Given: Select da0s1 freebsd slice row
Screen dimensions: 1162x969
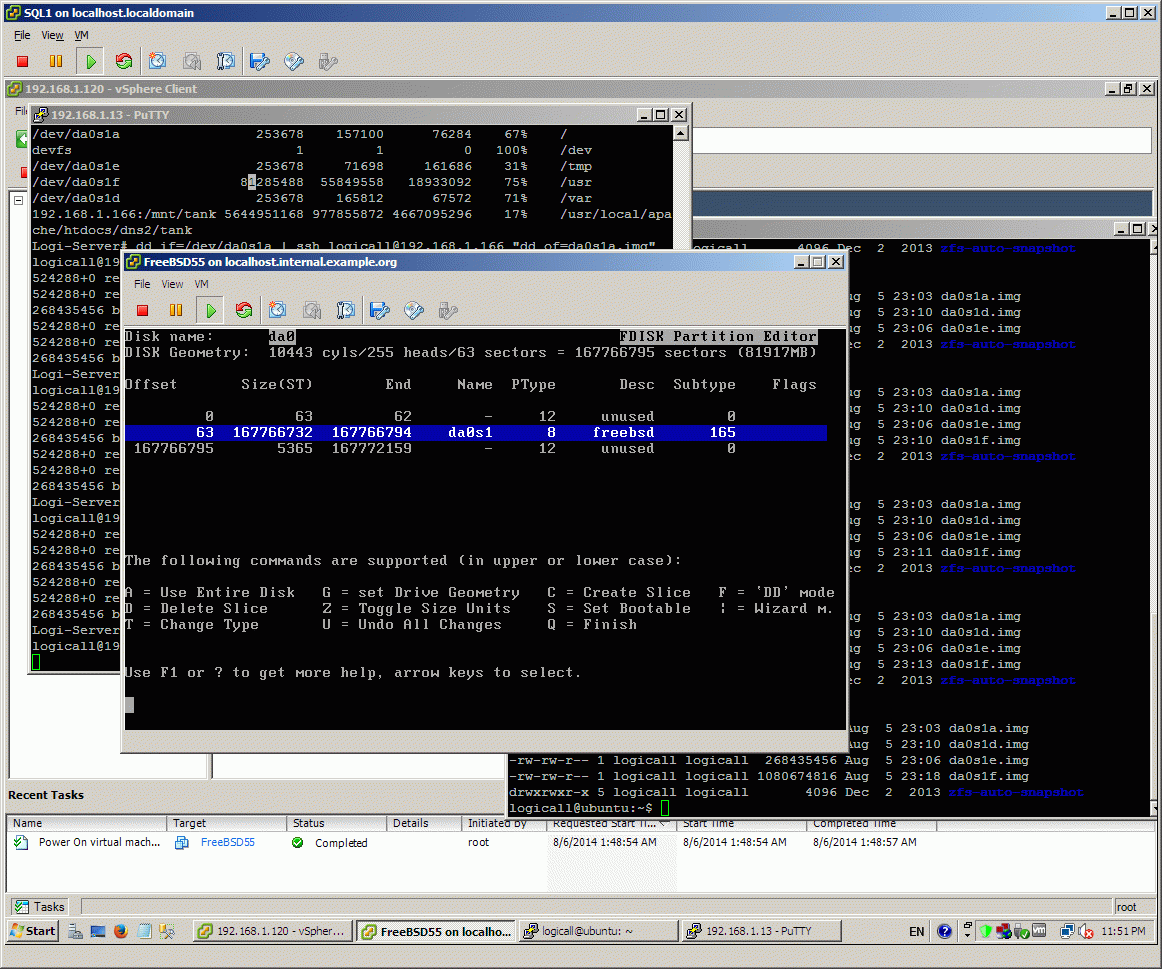Looking at the screenshot, I should tap(475, 433).
